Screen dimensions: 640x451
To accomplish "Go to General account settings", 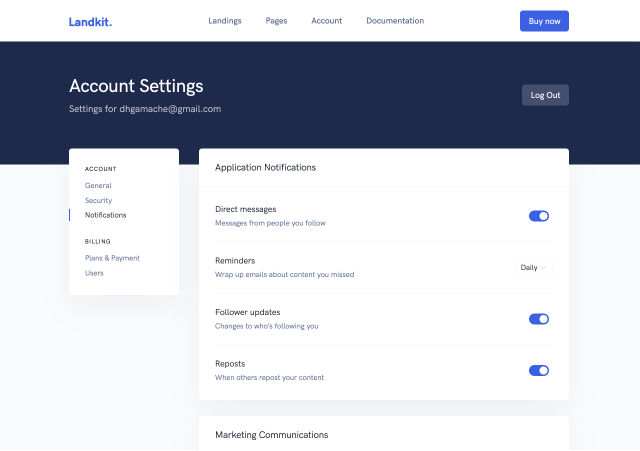I will coord(98,185).
